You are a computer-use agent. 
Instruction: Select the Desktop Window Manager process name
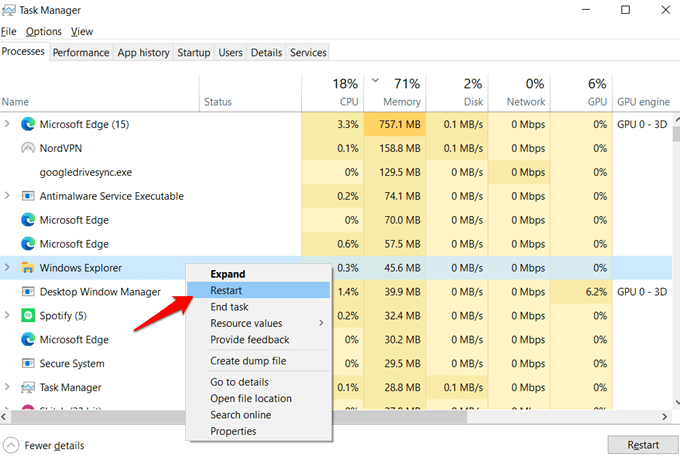pos(100,292)
